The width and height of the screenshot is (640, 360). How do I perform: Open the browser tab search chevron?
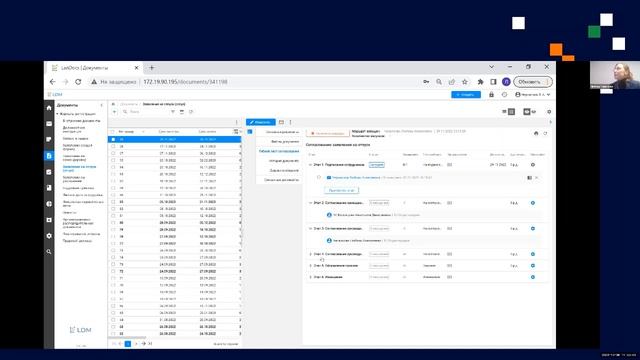[491, 67]
